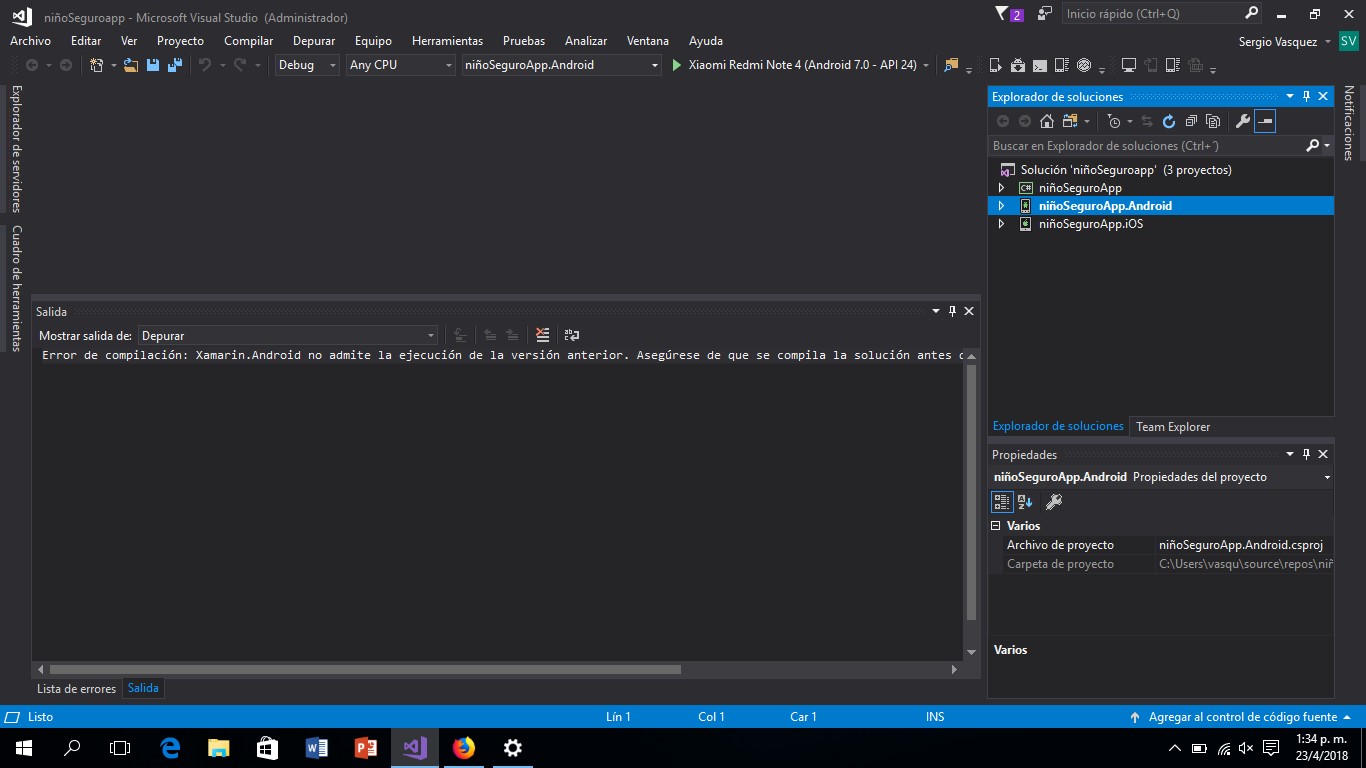This screenshot has width=1366, height=768.
Task: Click the Pending Changes Filter clock icon
Action: tap(1115, 121)
